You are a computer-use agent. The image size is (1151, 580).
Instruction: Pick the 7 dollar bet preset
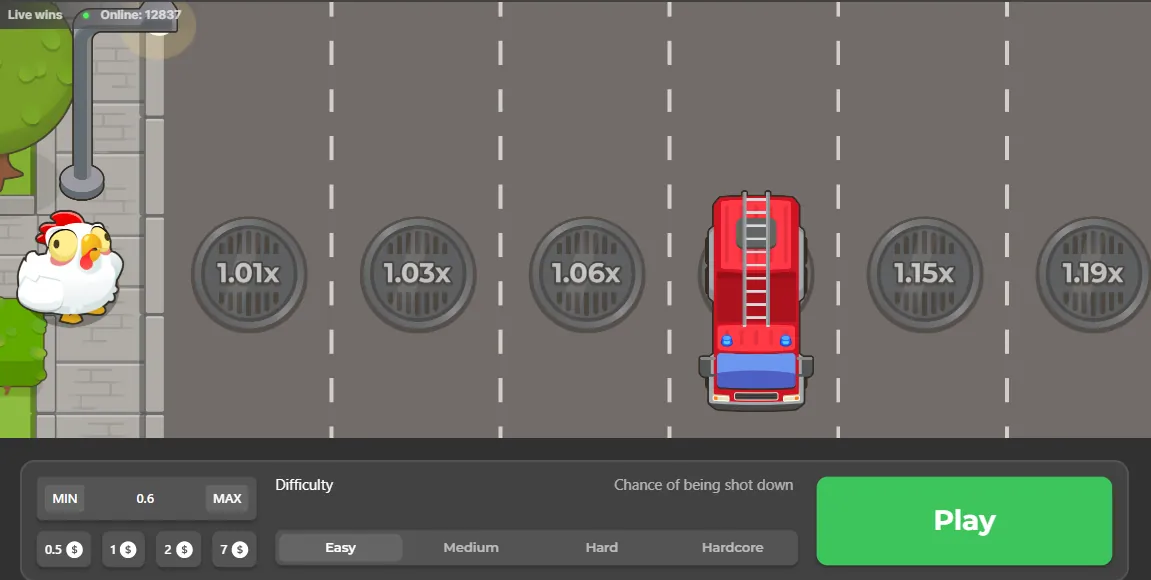pos(232,549)
